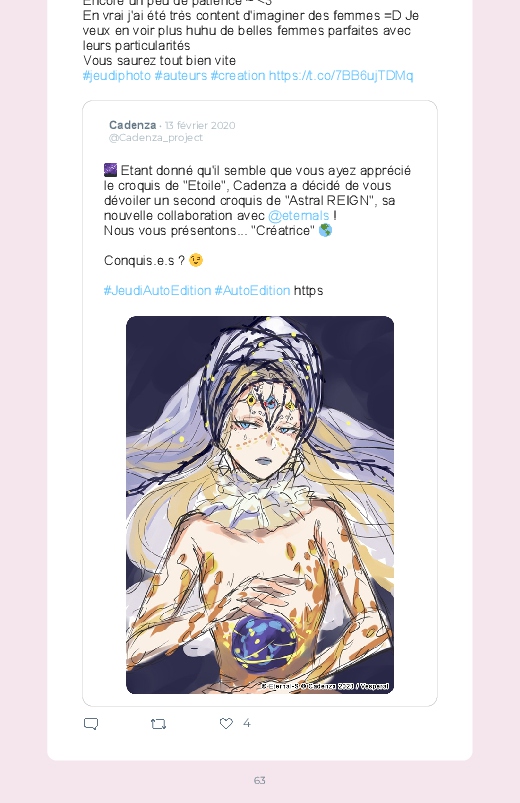The width and height of the screenshot is (520, 803).
Task: Open the t.co/7BB6ujTDMq link
Action: 341,76
